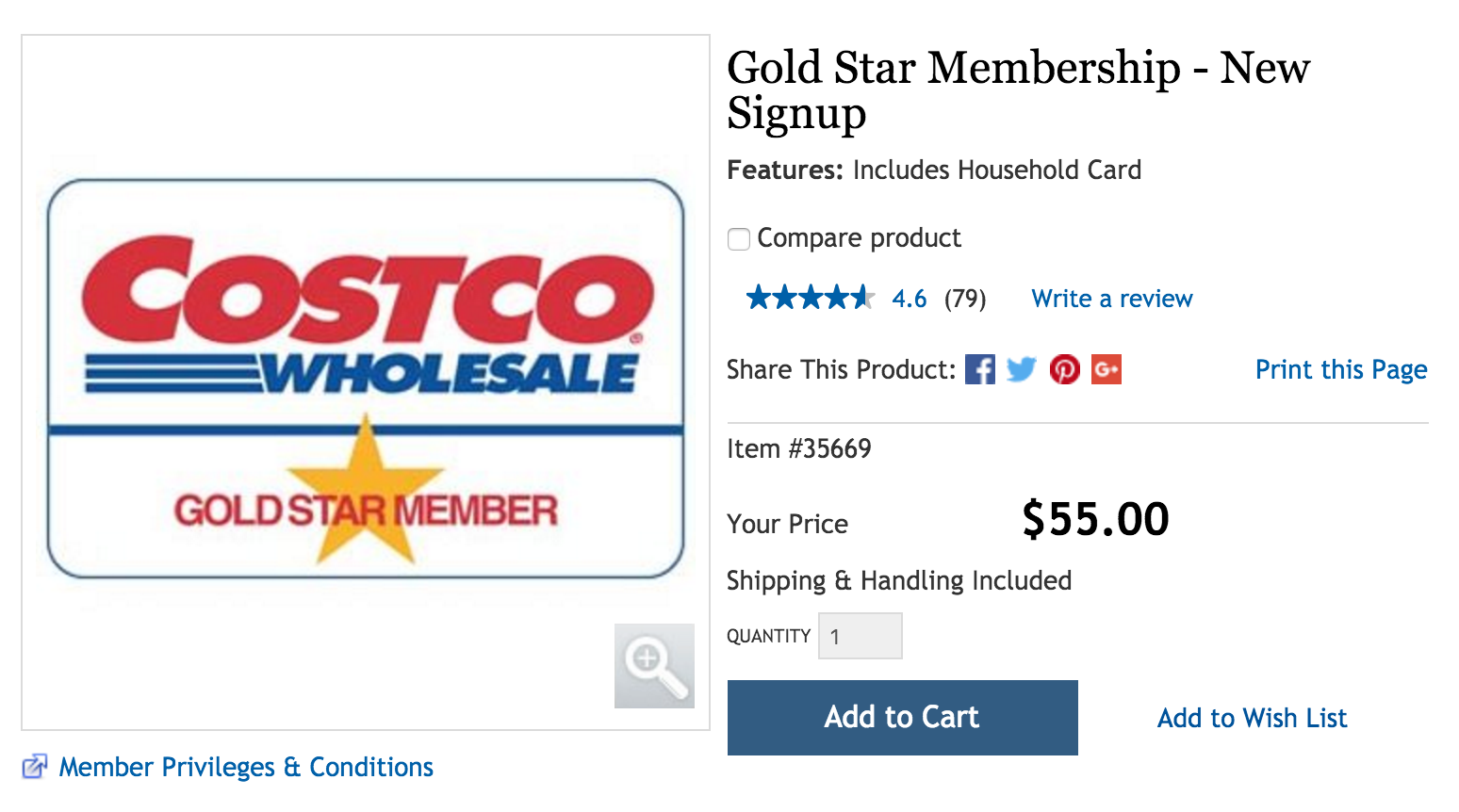Screen dimensions: 1459x812
Task: Click the (79) review count
Action: pos(965,299)
